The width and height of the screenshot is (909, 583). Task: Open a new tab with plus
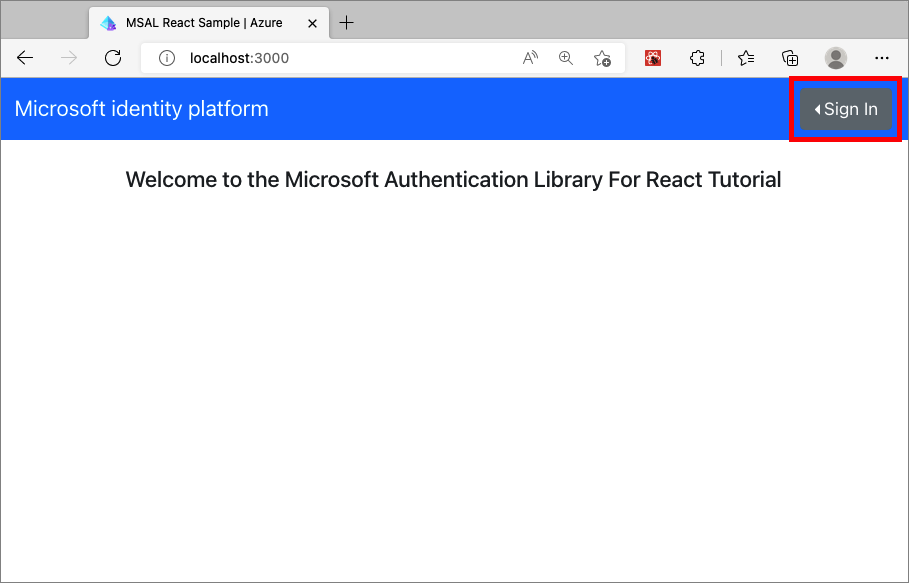click(x=346, y=23)
